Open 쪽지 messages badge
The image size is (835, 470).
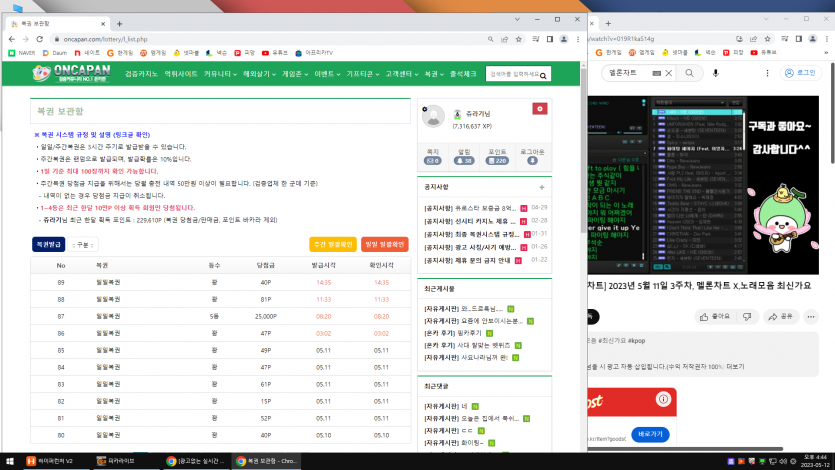432,160
